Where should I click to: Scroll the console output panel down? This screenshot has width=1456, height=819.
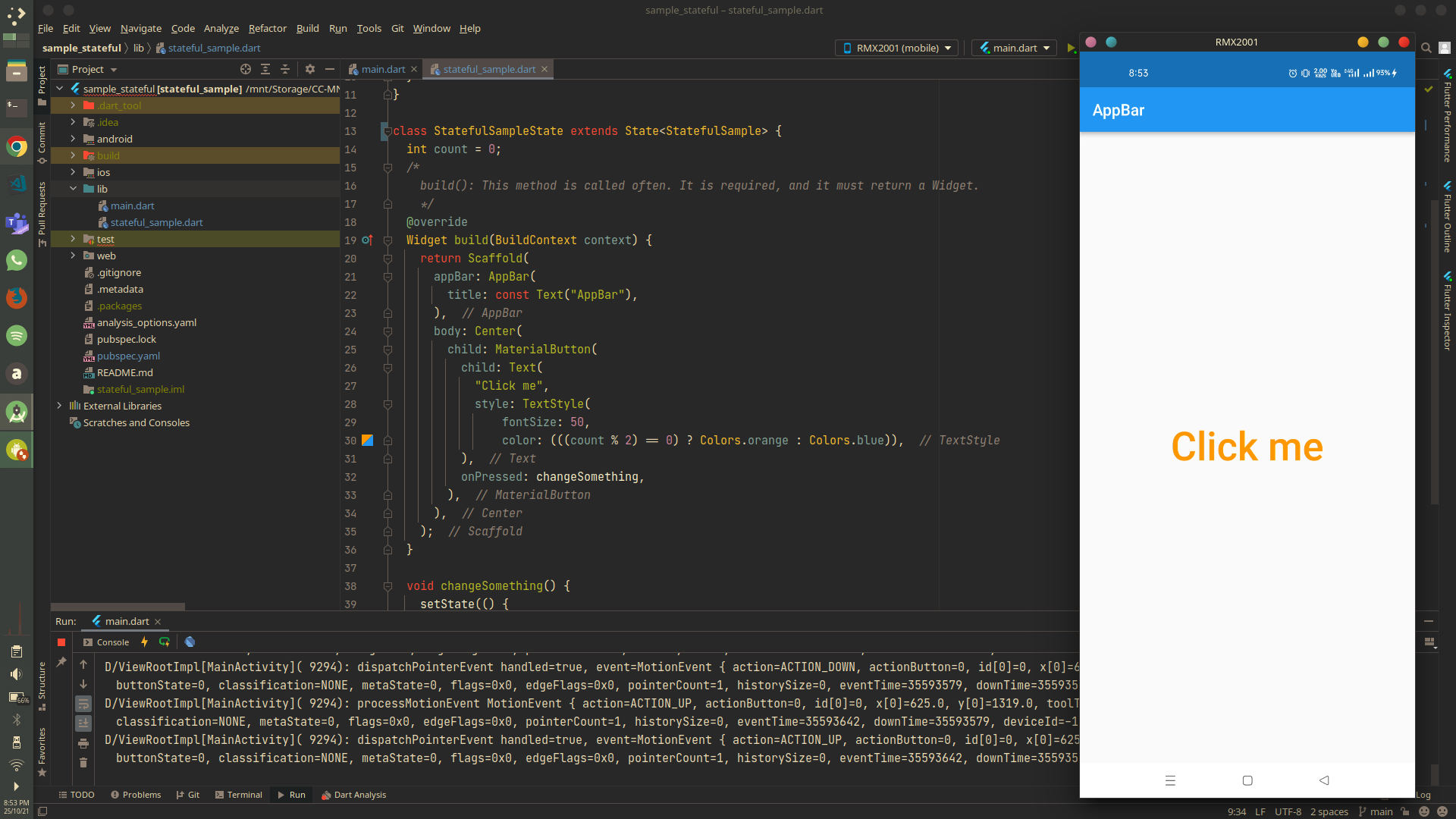(84, 683)
